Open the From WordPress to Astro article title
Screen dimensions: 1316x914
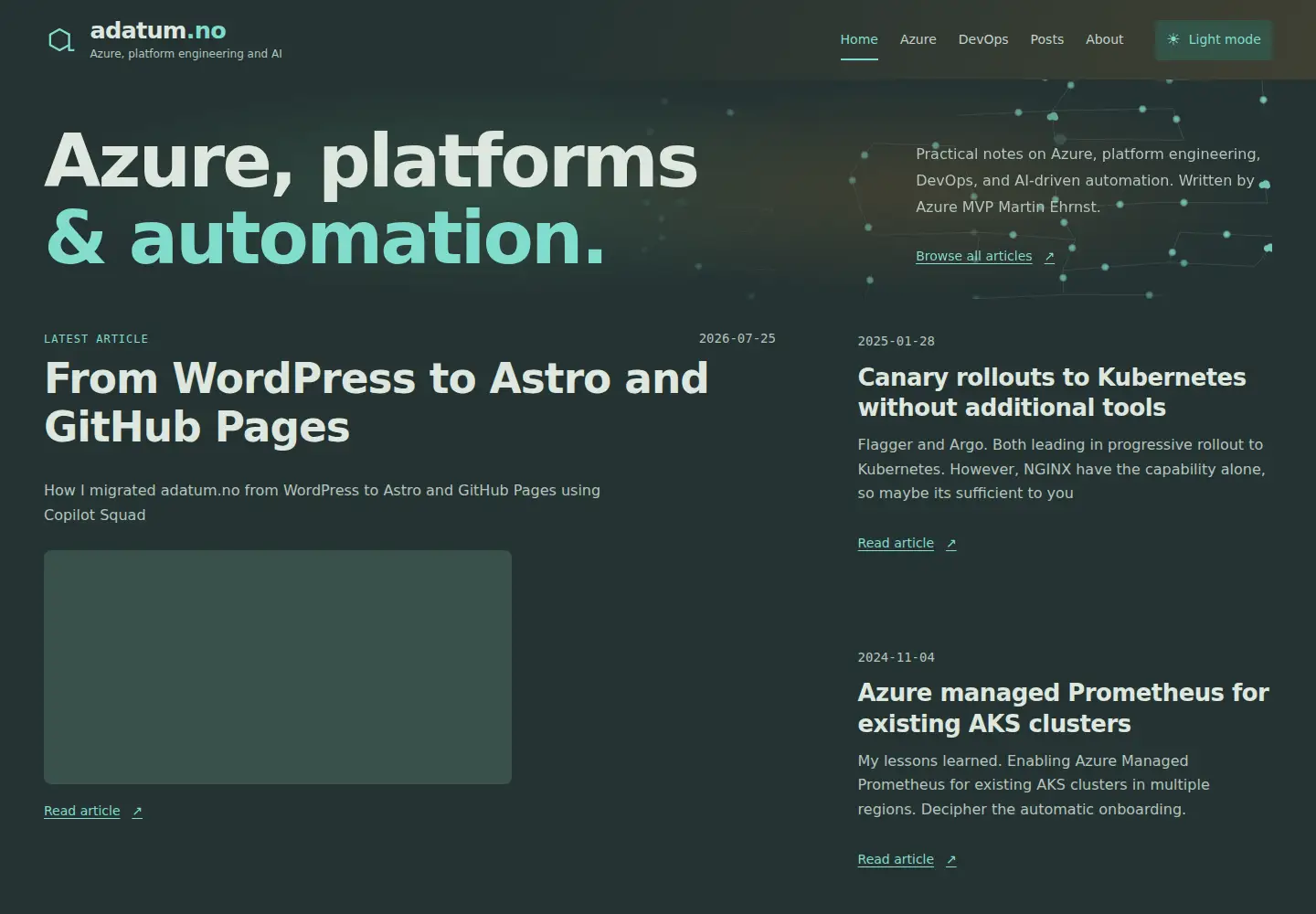[x=377, y=402]
